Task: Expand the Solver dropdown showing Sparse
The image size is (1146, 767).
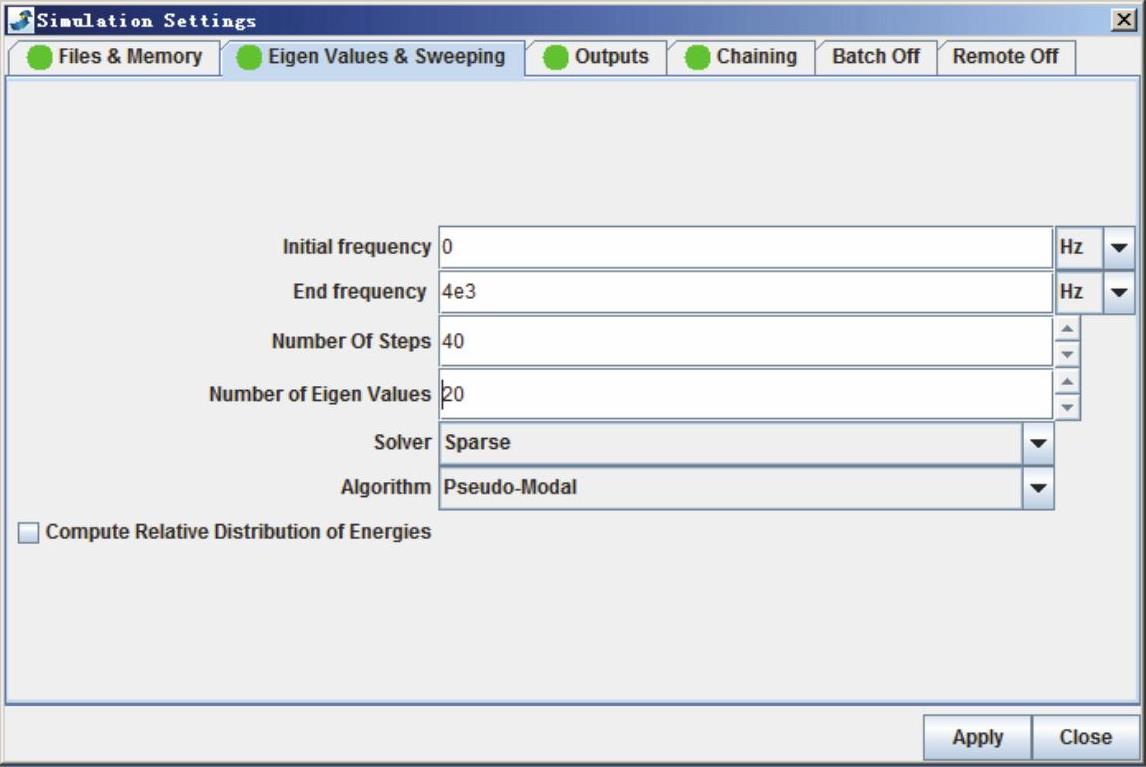Action: click(1038, 443)
